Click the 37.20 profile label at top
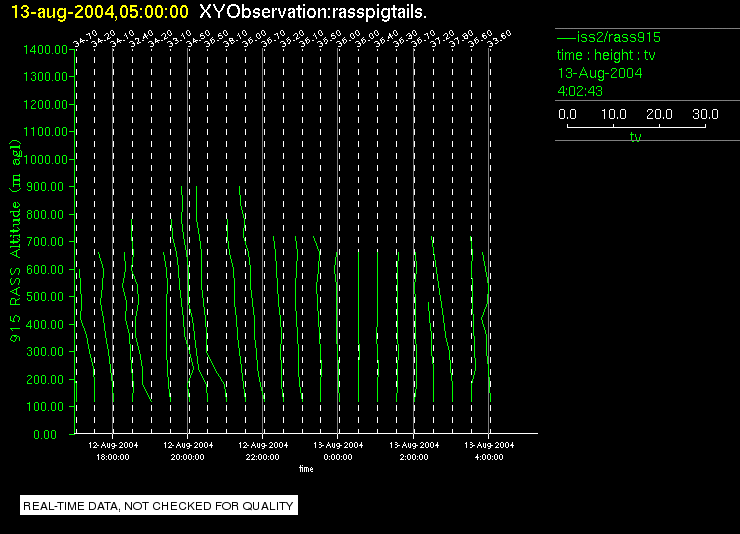The height and width of the screenshot is (534, 740). (x=443, y=39)
